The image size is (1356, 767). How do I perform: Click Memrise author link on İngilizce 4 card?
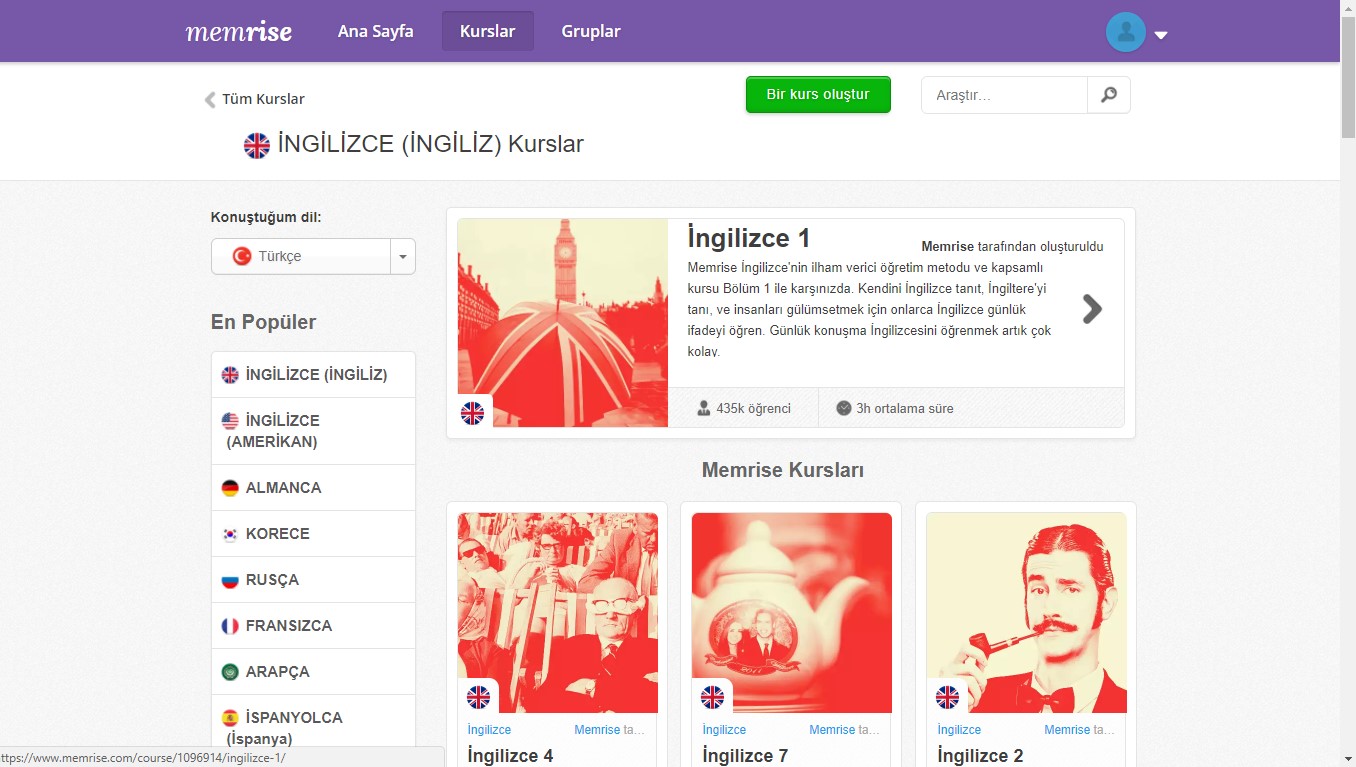coord(598,730)
